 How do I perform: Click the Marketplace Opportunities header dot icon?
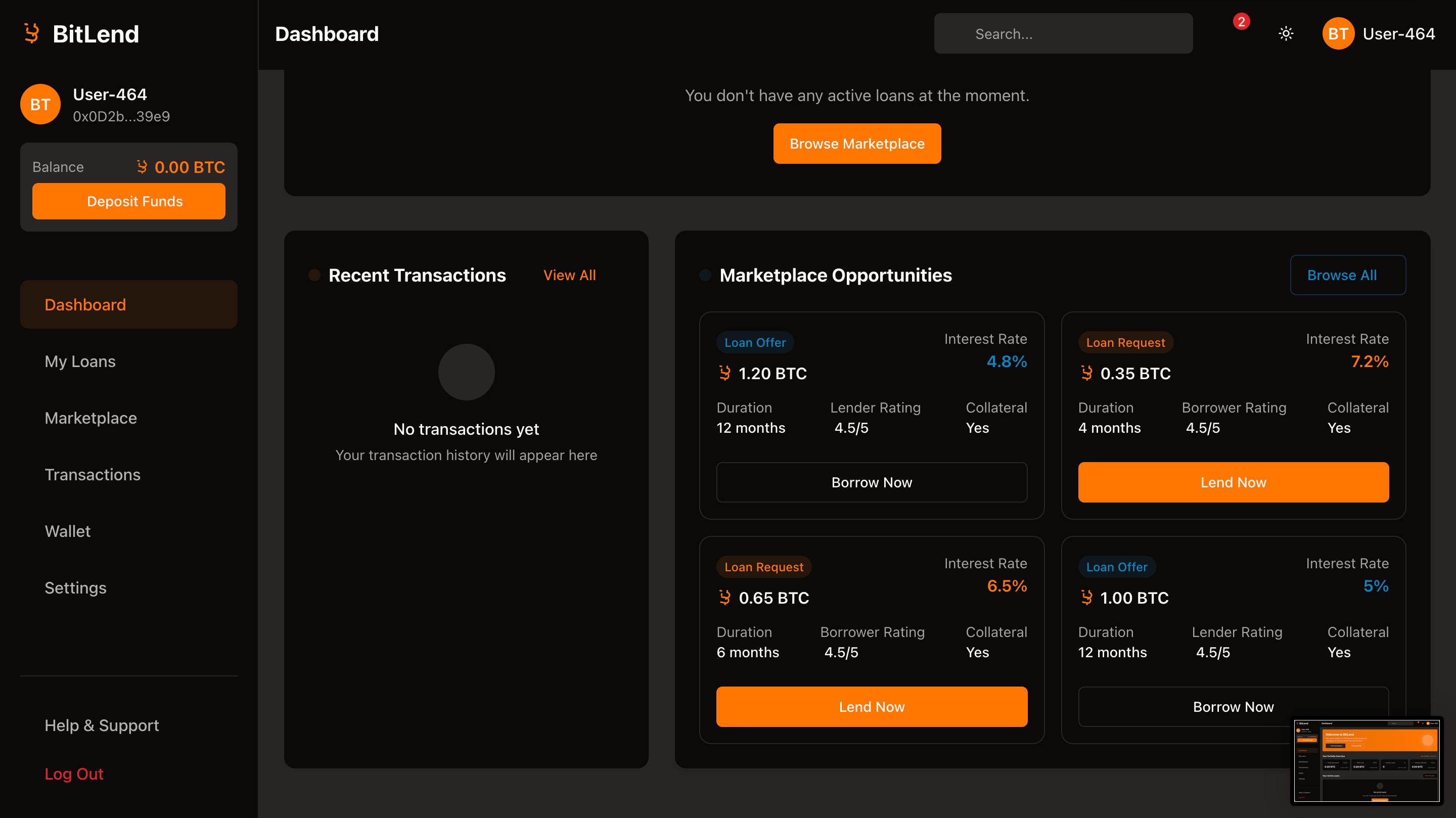[x=705, y=276]
